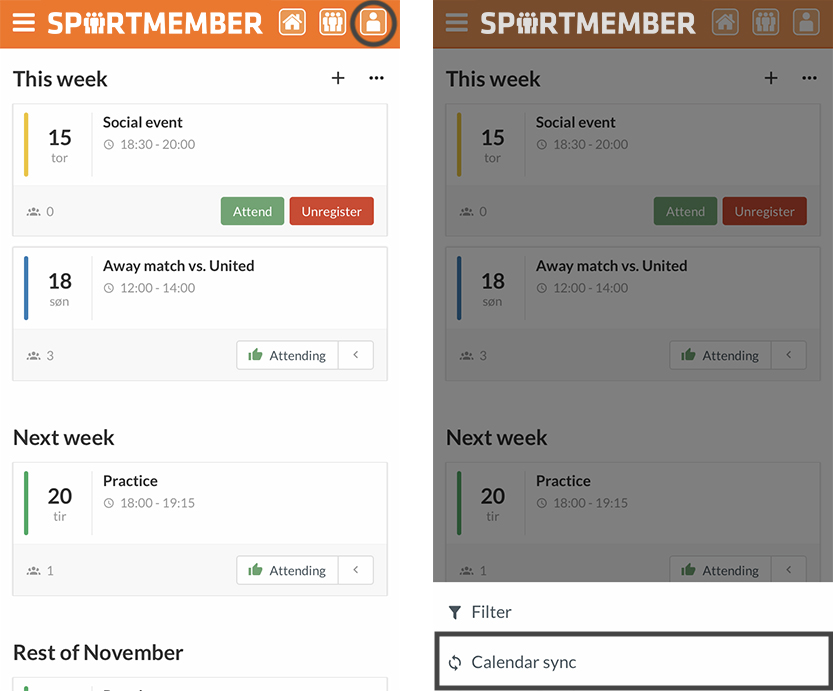
Task: Toggle Attending for Away match vs. United
Action: point(287,355)
